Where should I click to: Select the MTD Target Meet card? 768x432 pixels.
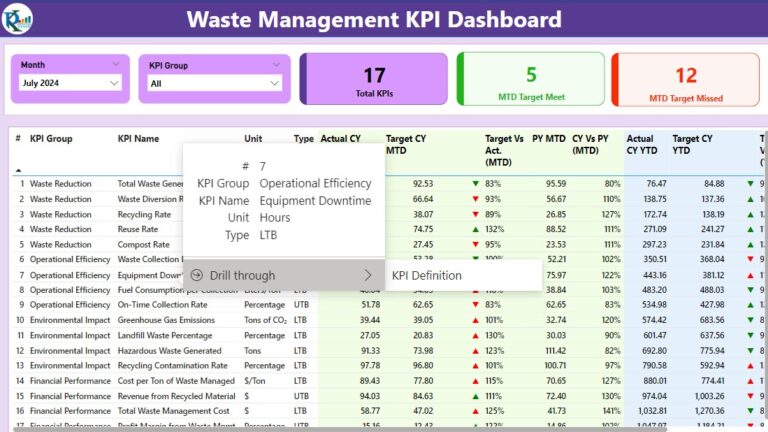pyautogui.click(x=531, y=79)
